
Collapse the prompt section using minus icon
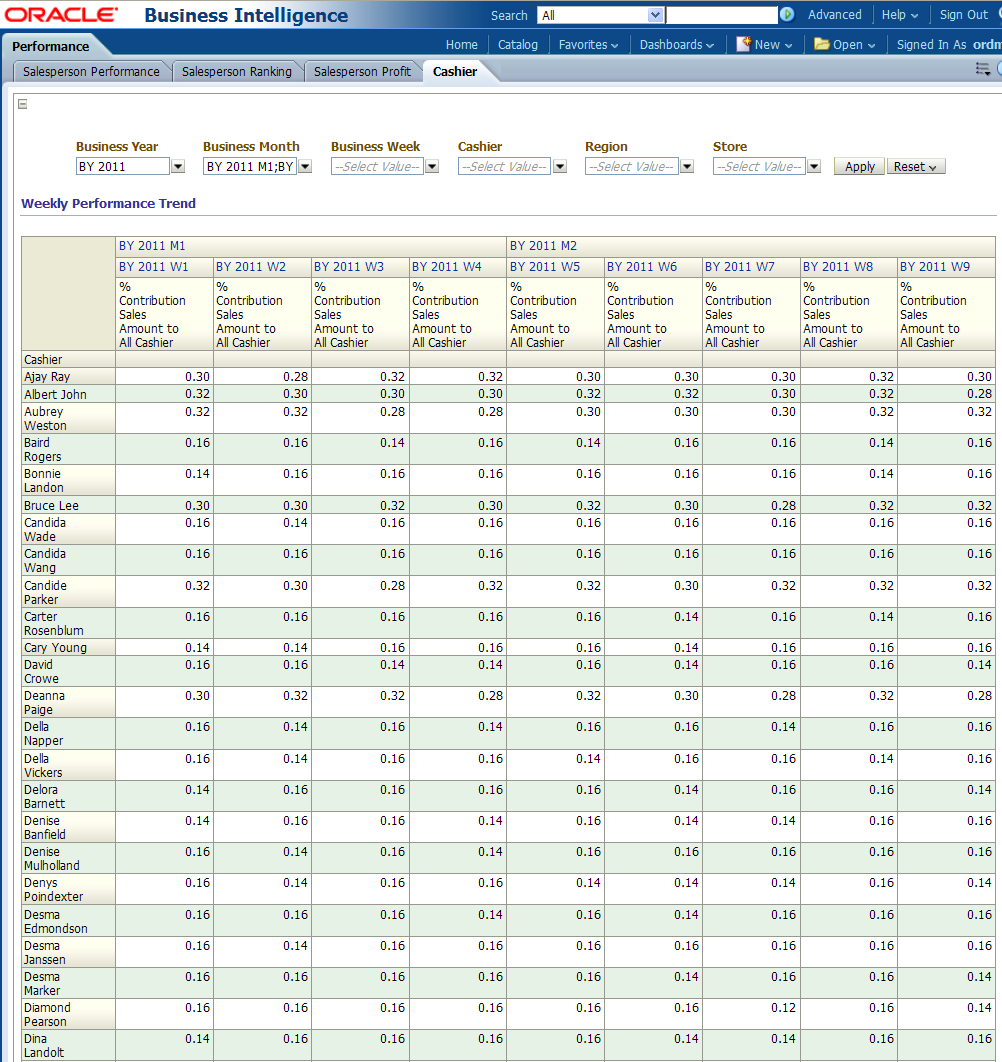click(x=22, y=104)
